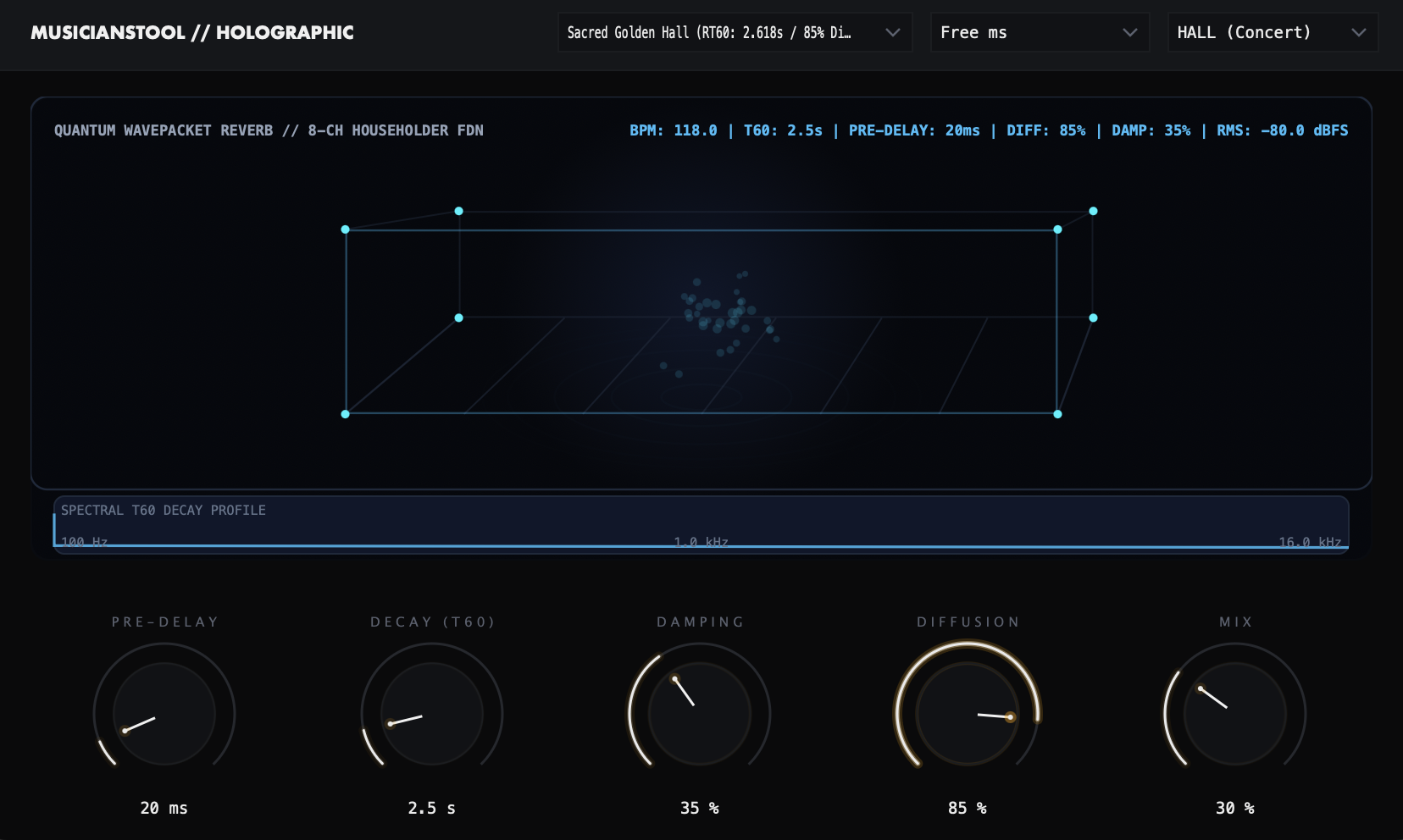Click the RMS: -80.0 dBFS readout
This screenshot has height=840, width=1403.
[1283, 130]
